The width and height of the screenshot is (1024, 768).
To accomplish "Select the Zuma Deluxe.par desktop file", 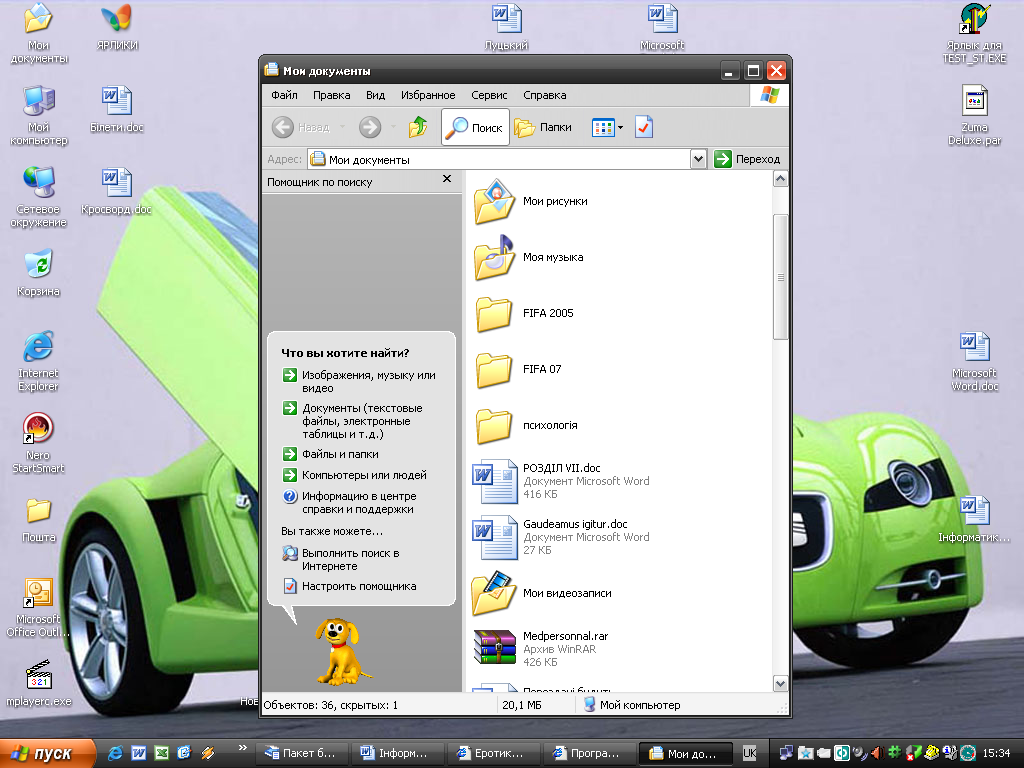I will click(974, 114).
